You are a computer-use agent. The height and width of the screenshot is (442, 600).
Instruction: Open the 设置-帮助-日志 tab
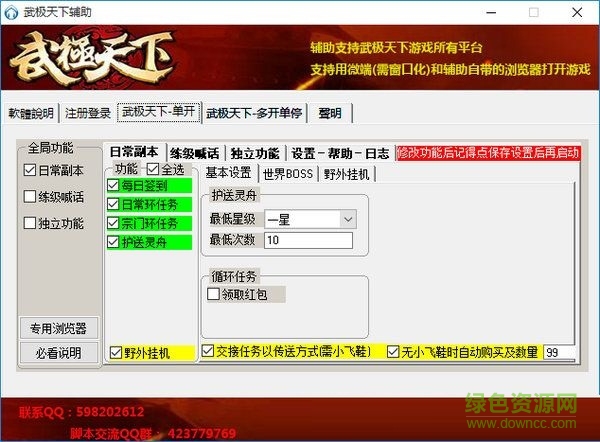[x=340, y=153]
